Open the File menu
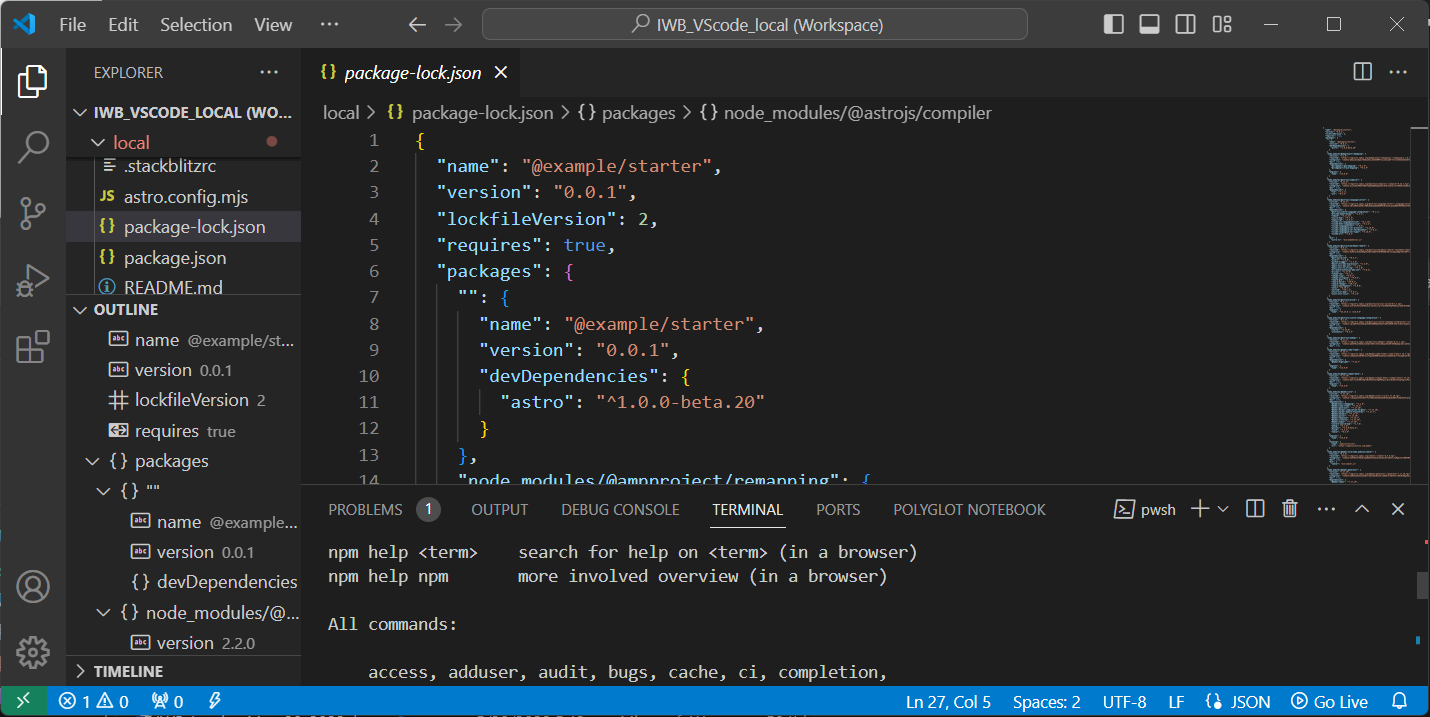This screenshot has width=1430, height=717. coord(73,25)
